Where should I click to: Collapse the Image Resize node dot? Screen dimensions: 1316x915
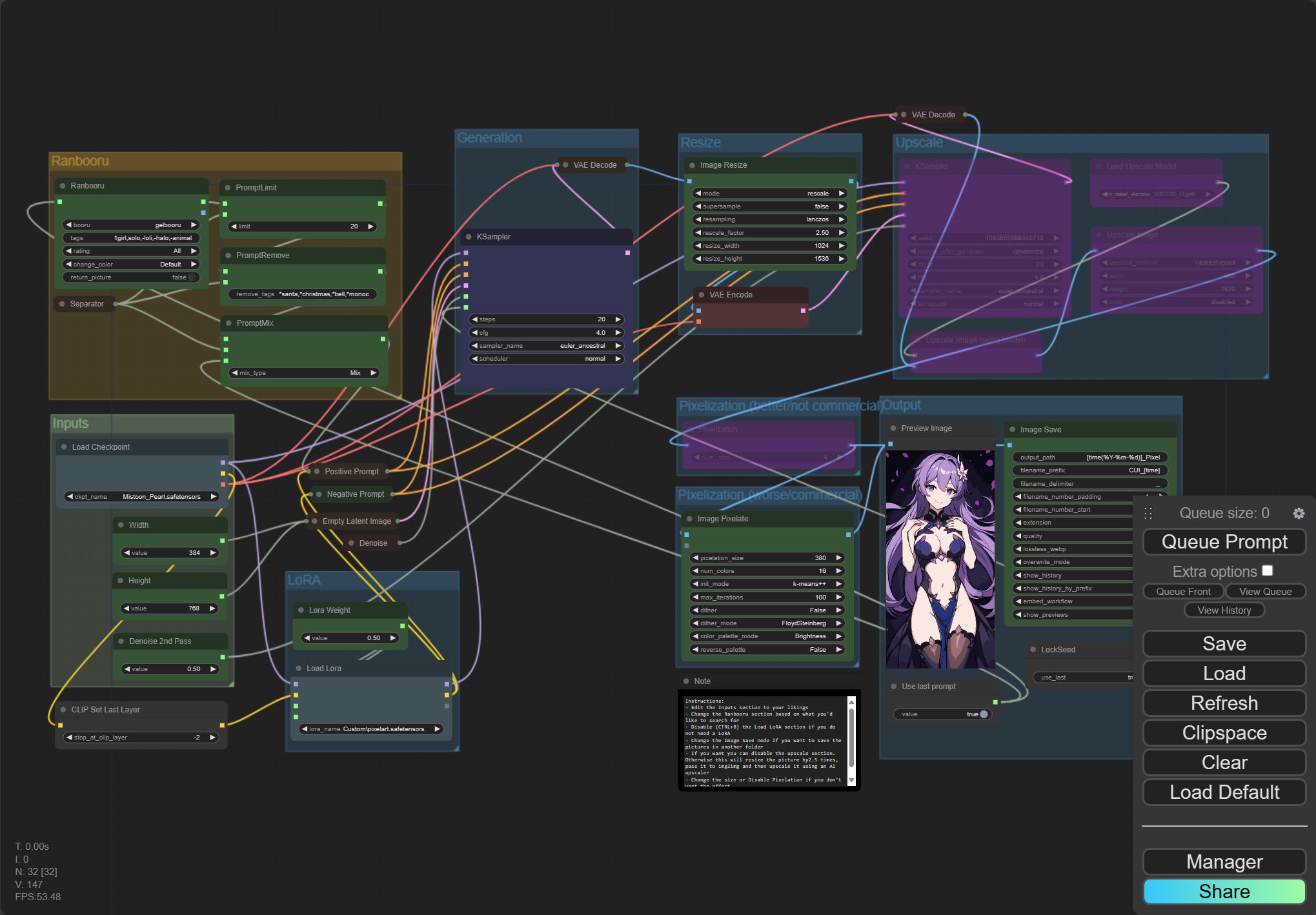tap(693, 165)
